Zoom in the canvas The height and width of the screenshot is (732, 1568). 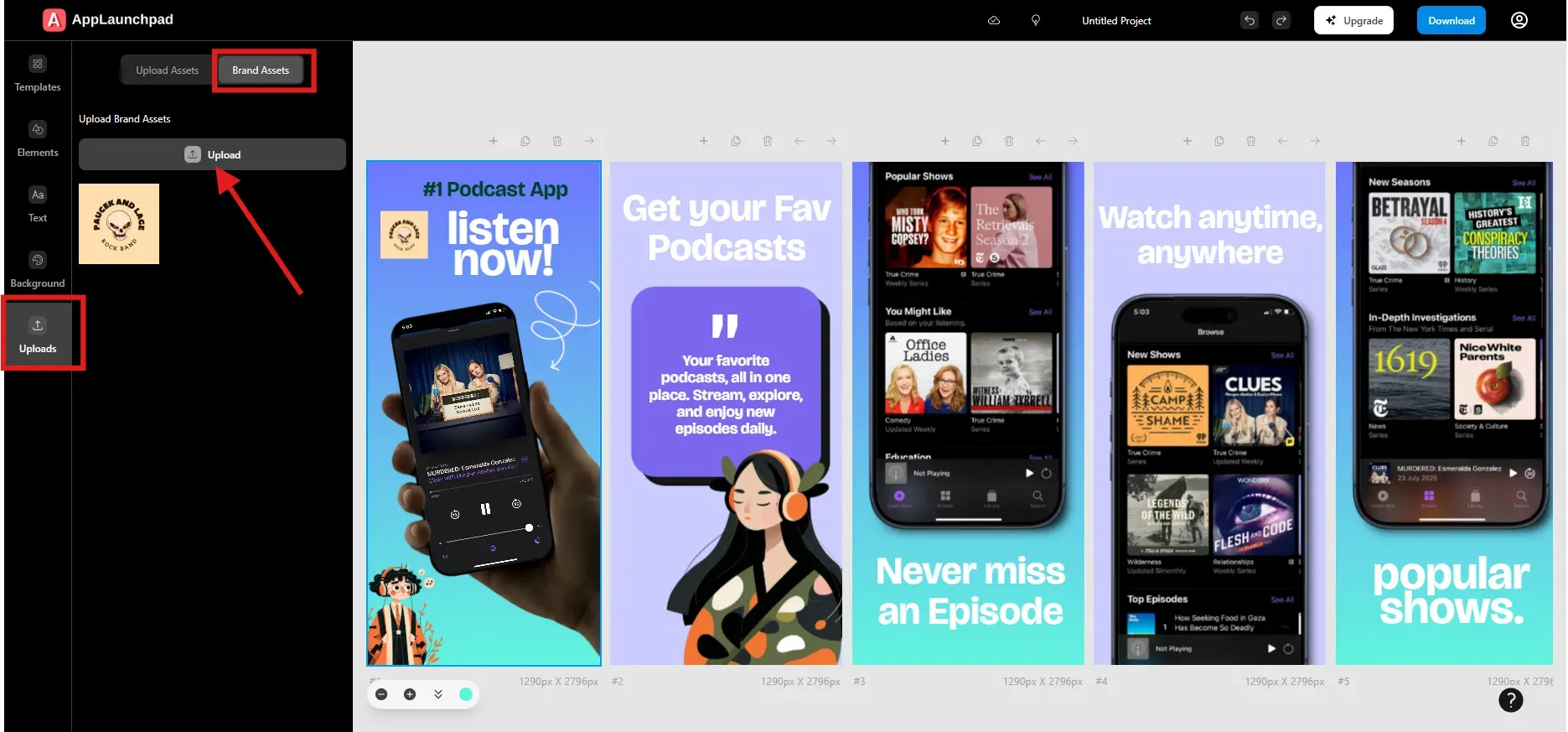pos(410,694)
